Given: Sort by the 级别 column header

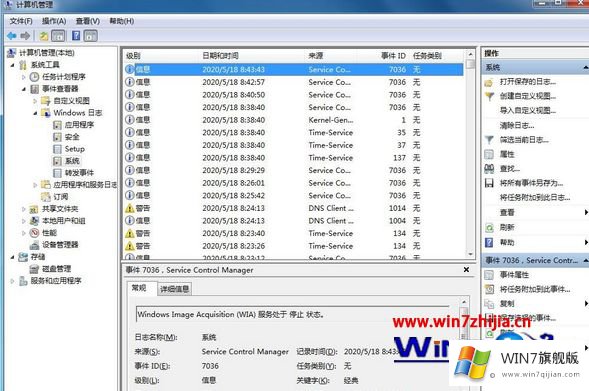Looking at the screenshot, I should click(133, 56).
